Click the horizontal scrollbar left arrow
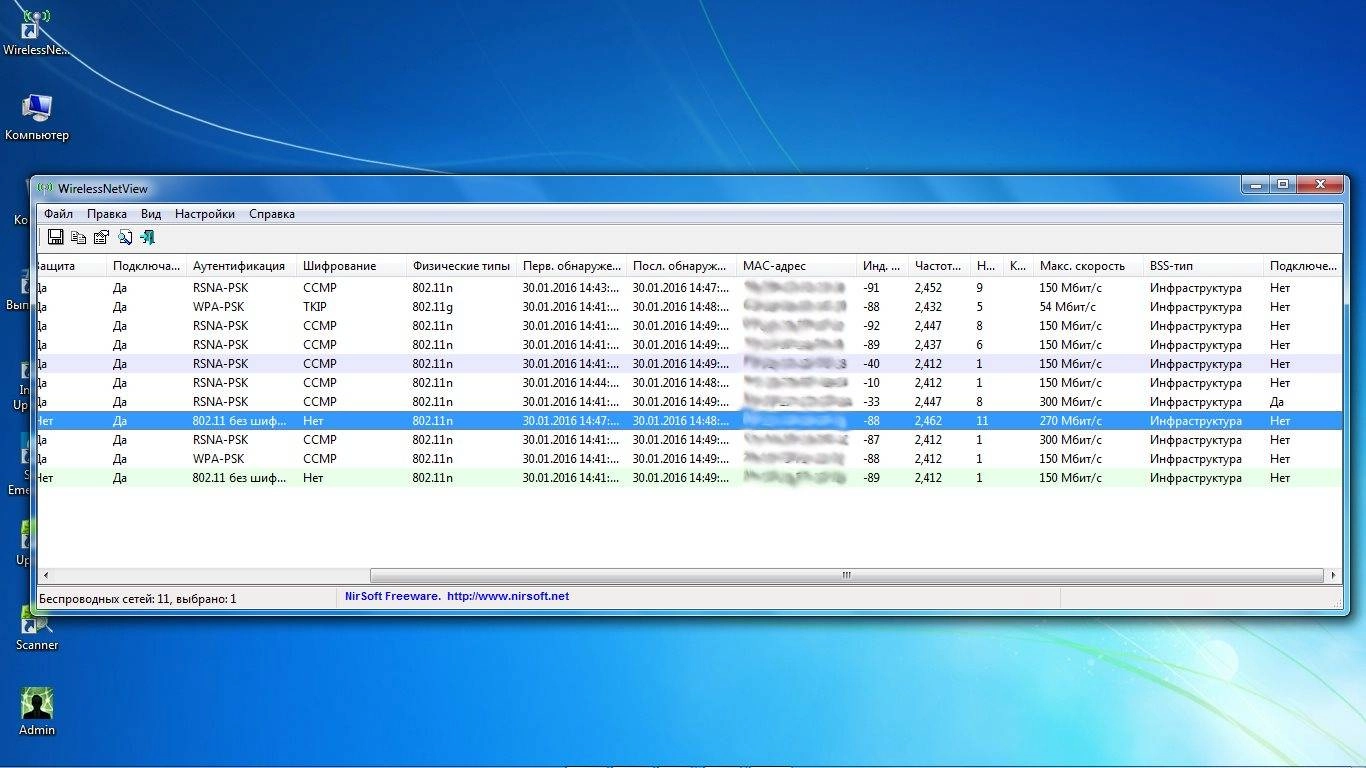Screen dimensions: 1366x768 coord(45,575)
